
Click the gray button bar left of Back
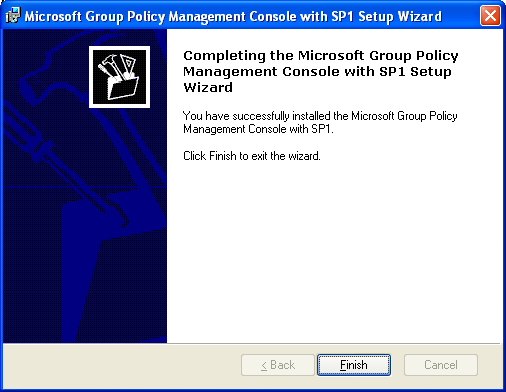point(122,365)
